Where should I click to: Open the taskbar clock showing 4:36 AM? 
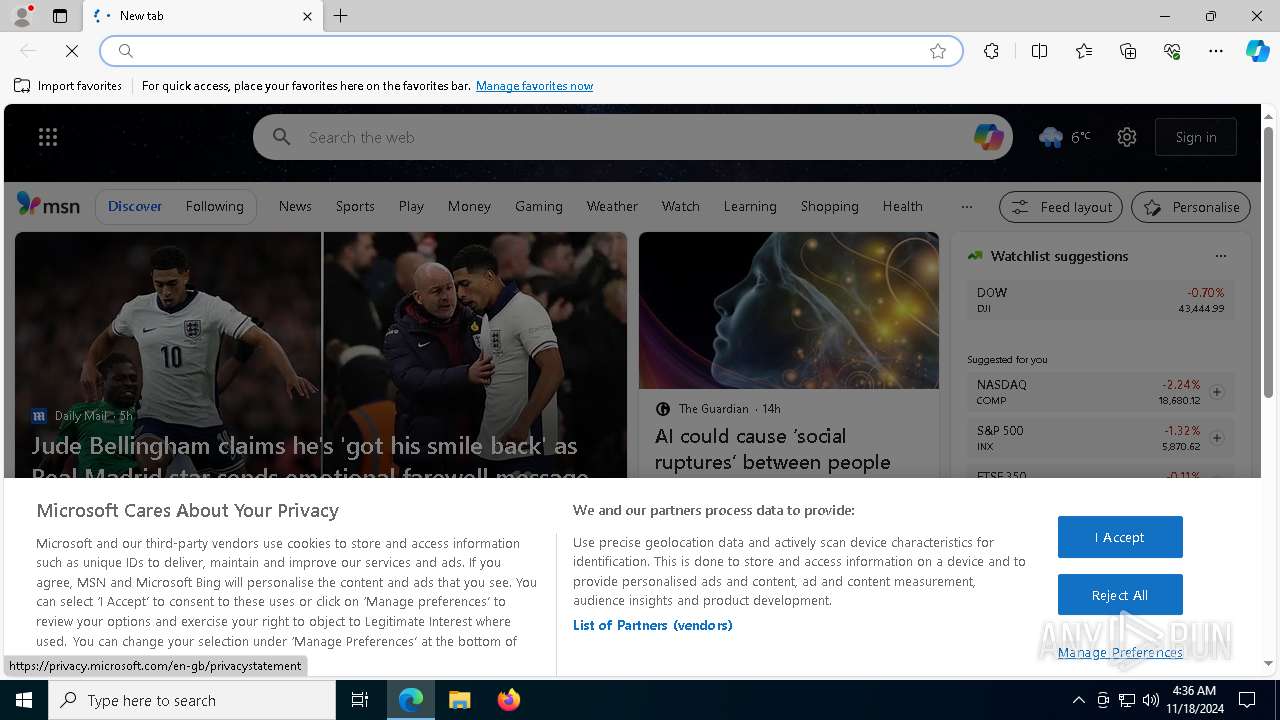1193,700
